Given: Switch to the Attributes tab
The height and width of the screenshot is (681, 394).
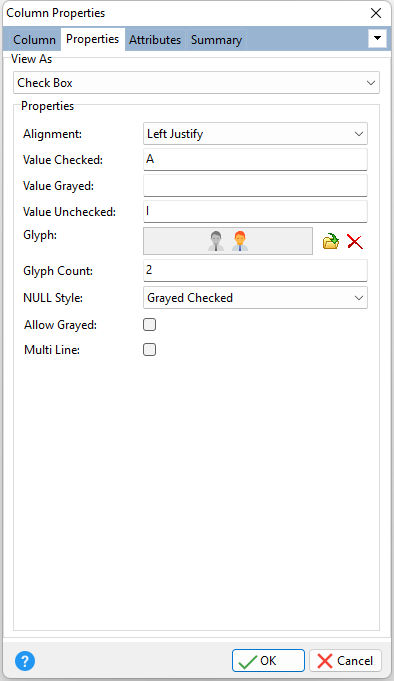Looking at the screenshot, I should [155, 40].
